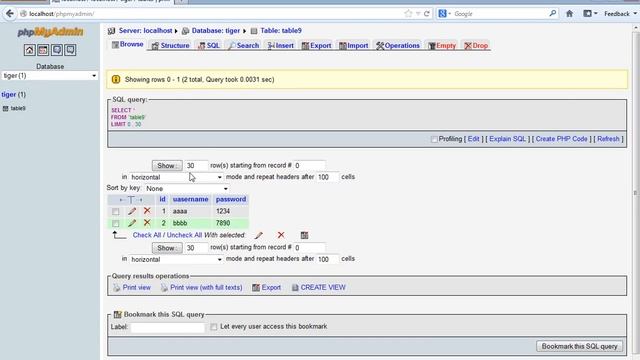Click the phpMyAdmin logo
The width and height of the screenshot is (640, 360).
(50, 32)
